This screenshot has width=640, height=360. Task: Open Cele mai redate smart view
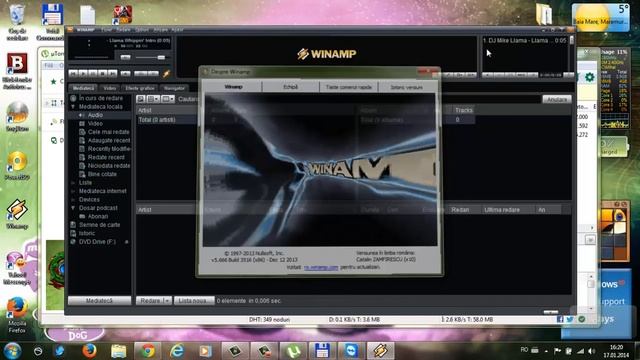tap(108, 132)
